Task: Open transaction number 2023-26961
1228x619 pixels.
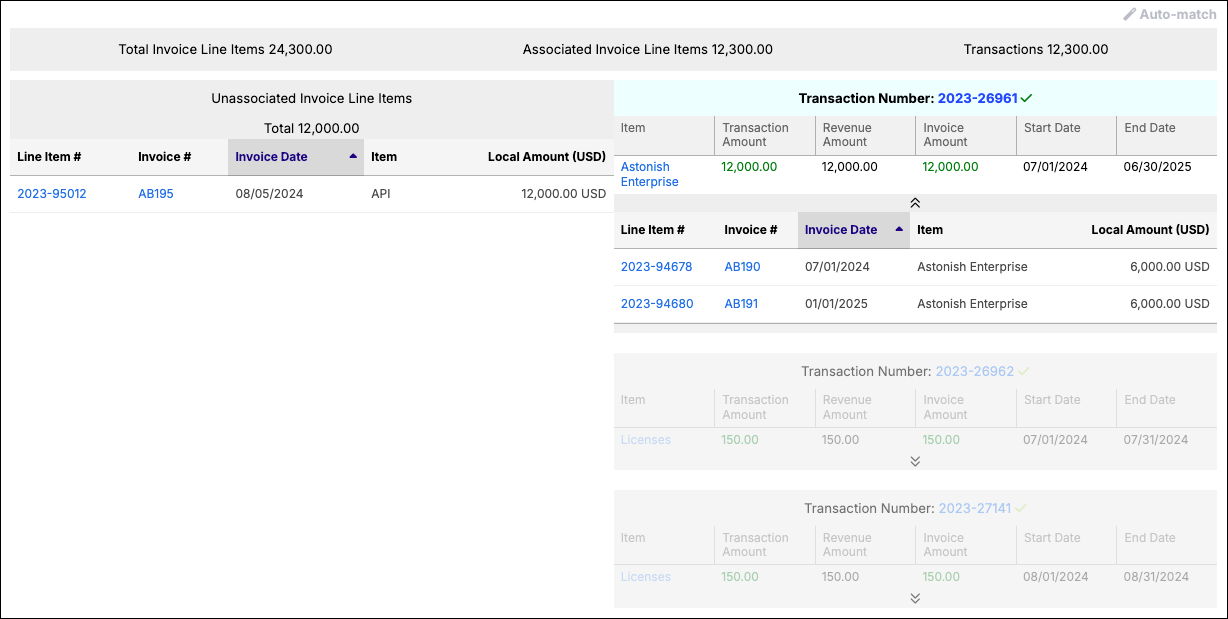Action: point(977,98)
